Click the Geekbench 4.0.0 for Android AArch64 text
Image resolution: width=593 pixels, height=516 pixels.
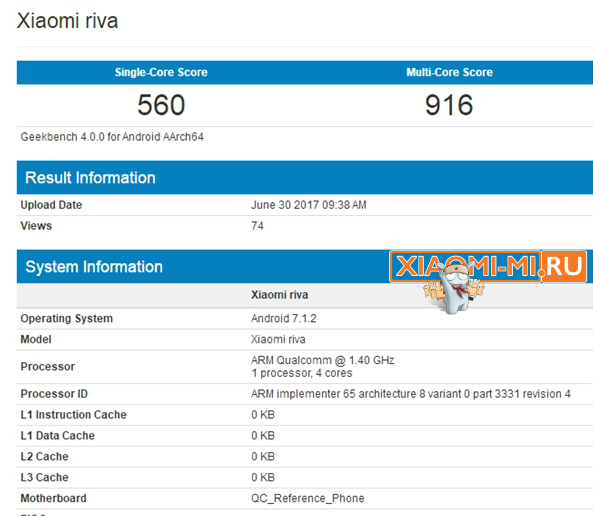[112, 137]
